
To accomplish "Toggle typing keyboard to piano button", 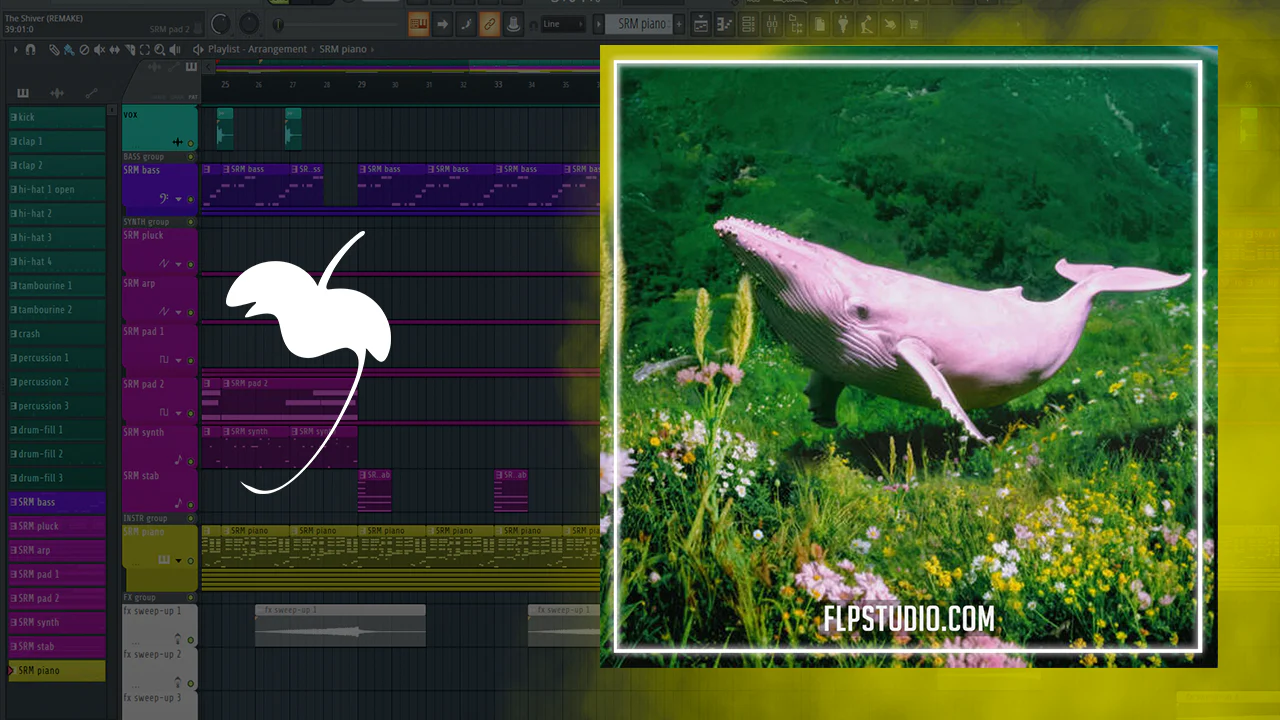I will pyautogui.click(x=419, y=24).
